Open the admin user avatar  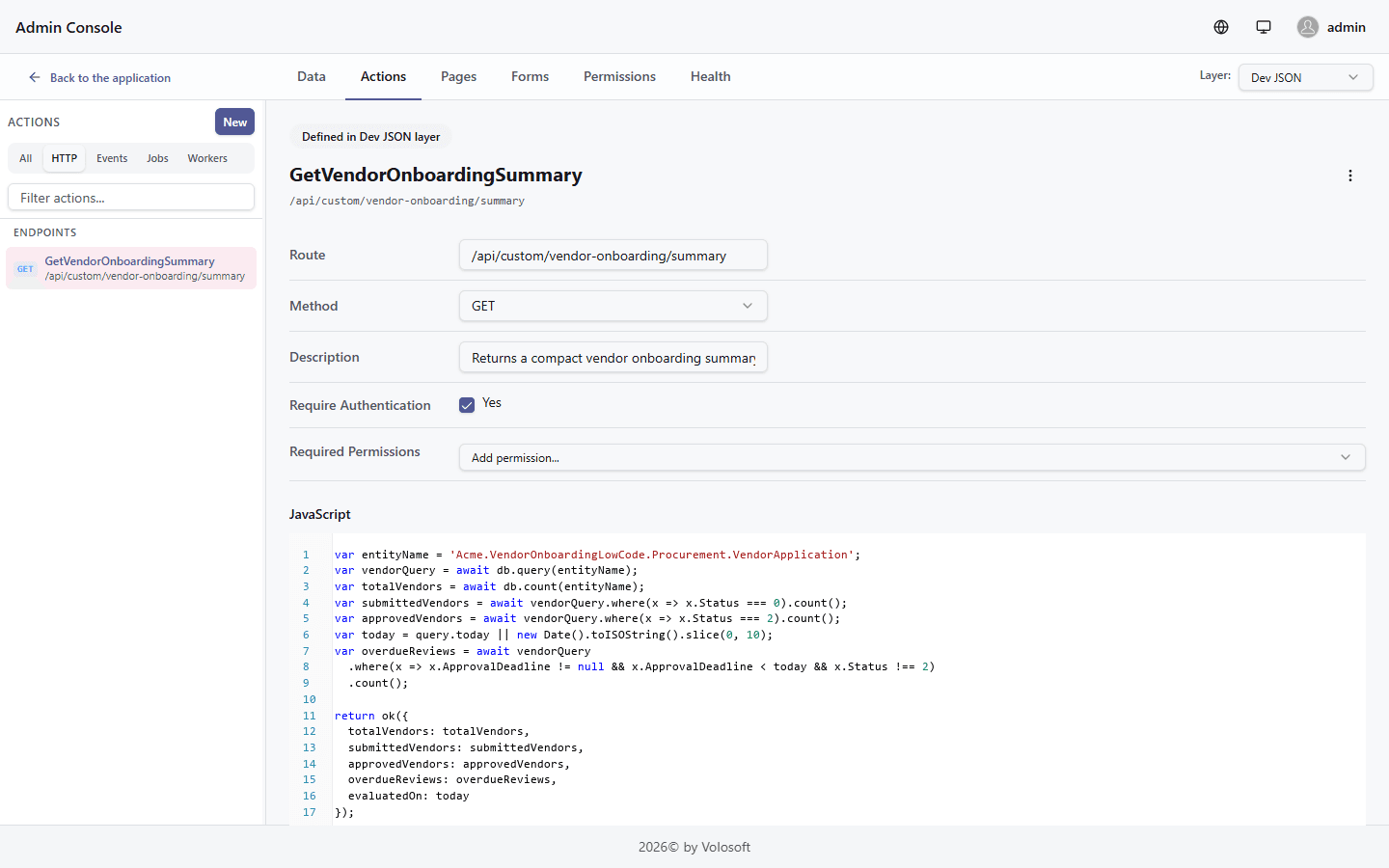tap(1308, 27)
